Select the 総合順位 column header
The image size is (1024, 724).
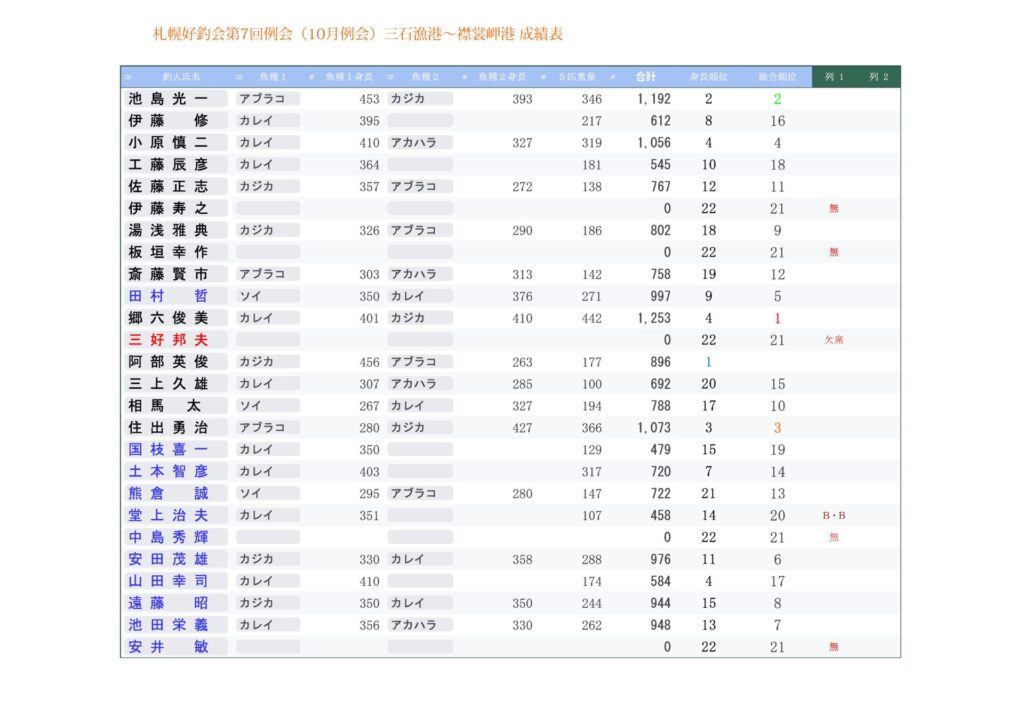click(777, 77)
